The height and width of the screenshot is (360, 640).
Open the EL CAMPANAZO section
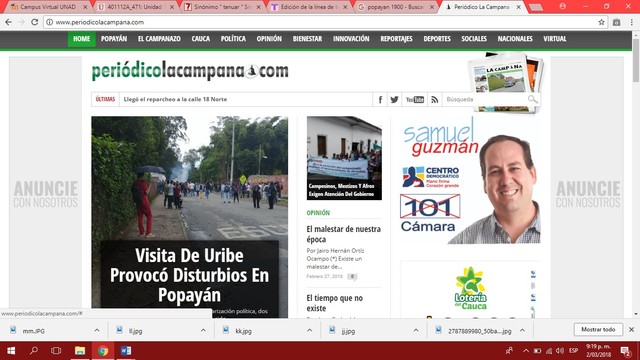pyautogui.click(x=159, y=39)
